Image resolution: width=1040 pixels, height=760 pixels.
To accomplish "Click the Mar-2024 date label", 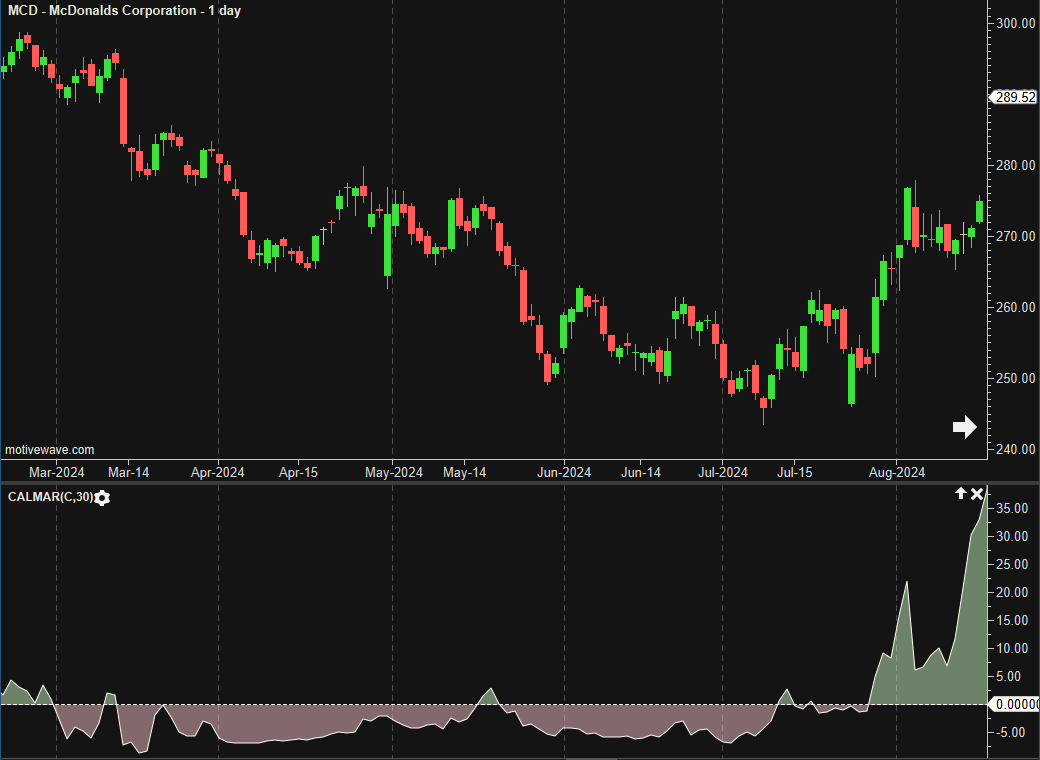I will coord(56,472).
